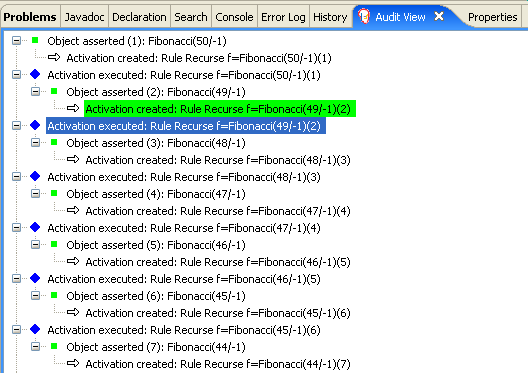Click arrow icon of Activation created Fibonacci(44/-1)(7)

pos(73,363)
